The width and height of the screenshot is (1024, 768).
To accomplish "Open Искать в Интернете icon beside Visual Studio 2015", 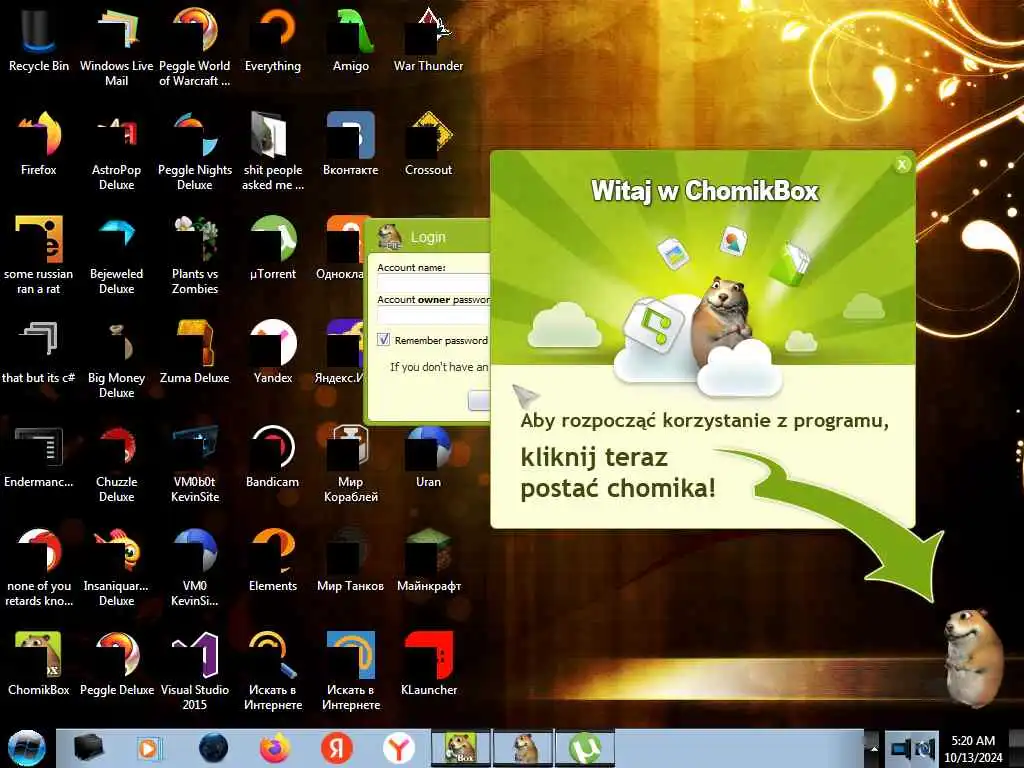I will point(273,670).
